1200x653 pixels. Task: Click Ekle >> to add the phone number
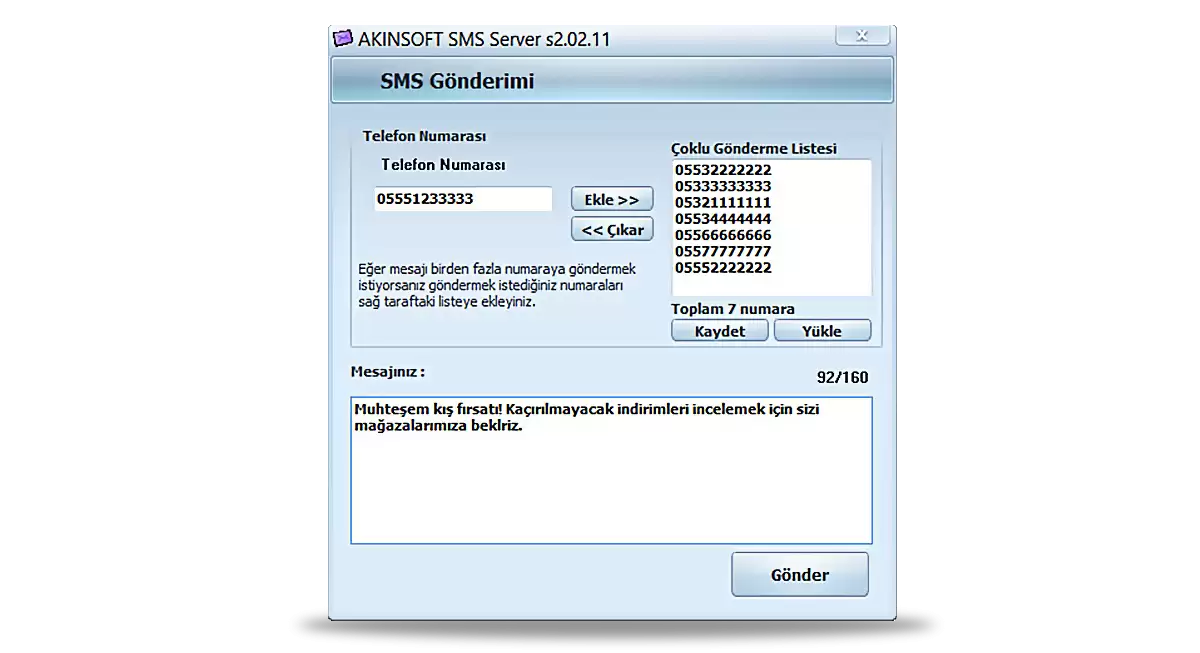(x=611, y=198)
